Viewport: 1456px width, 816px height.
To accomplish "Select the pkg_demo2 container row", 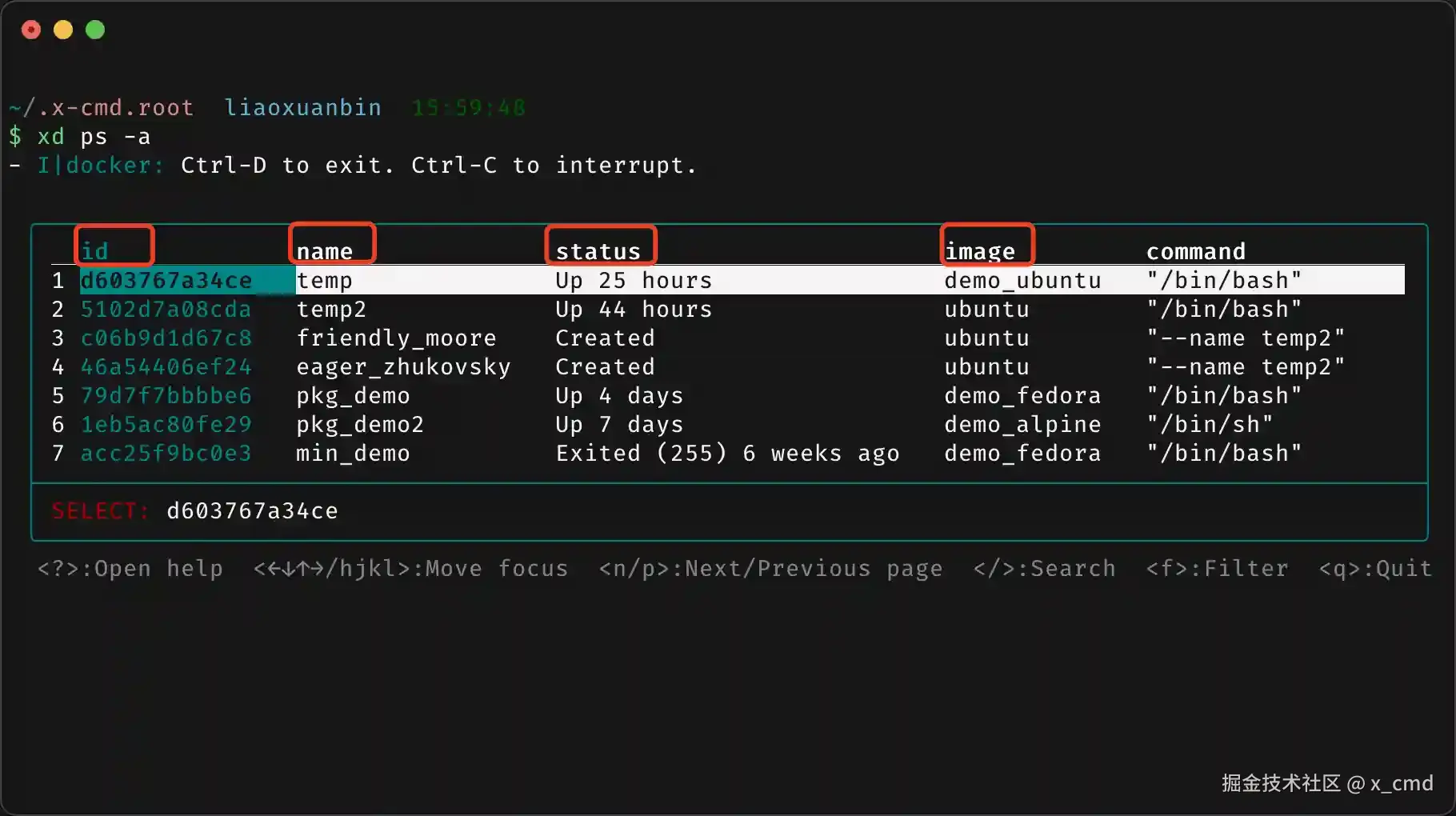I will coord(360,424).
